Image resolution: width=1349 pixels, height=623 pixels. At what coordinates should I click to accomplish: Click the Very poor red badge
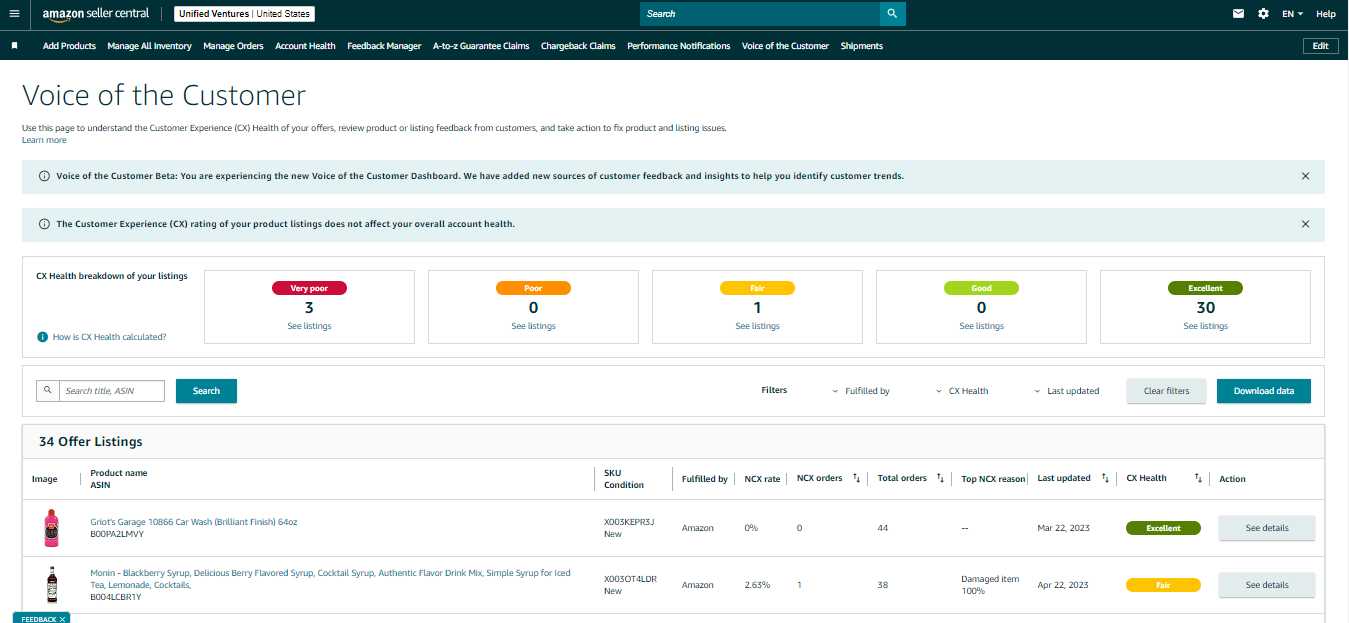(x=309, y=288)
